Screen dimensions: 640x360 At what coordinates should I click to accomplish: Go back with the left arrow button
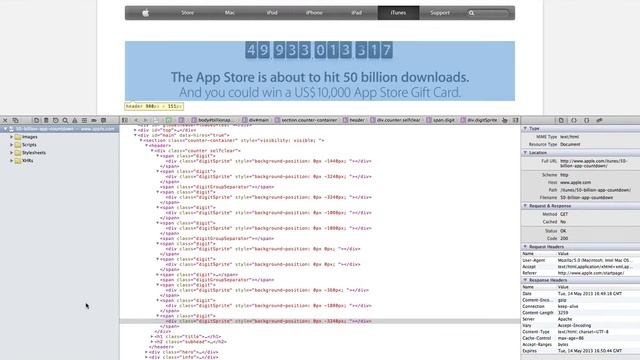click(136, 120)
